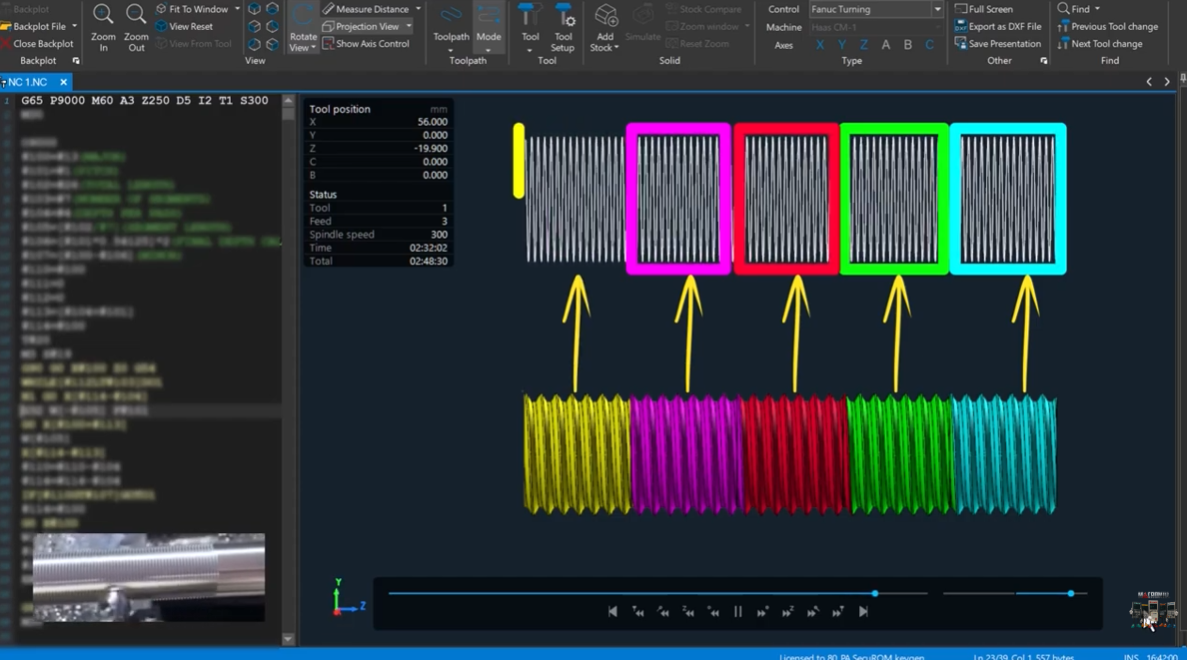Open the Find menu in ribbon
This screenshot has width=1187, height=660.
1080,9
